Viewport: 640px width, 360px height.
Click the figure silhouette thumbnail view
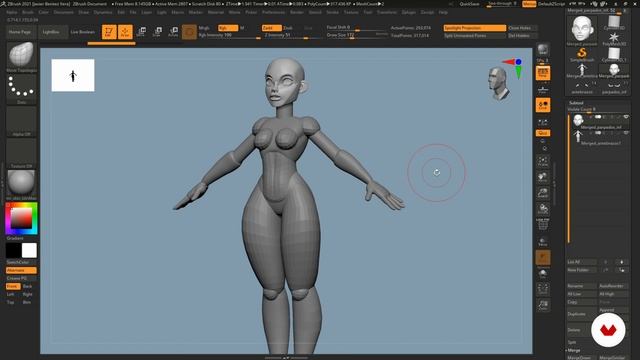[73, 75]
